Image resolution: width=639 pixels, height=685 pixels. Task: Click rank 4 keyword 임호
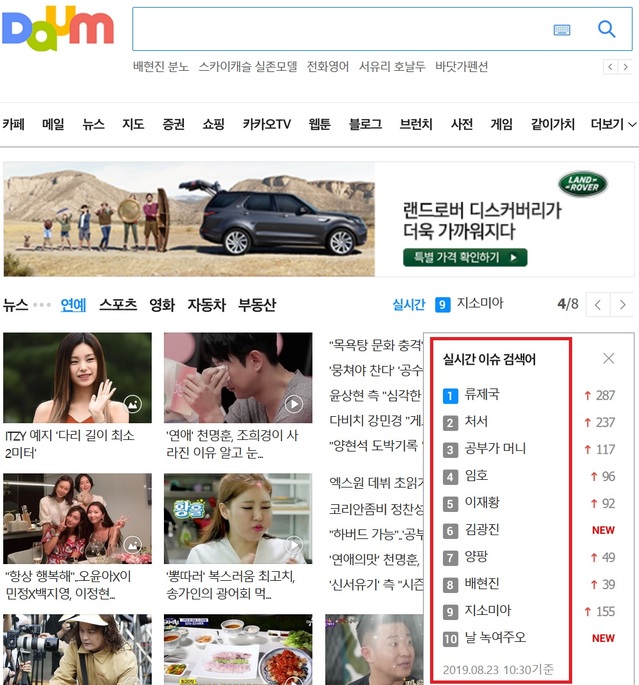click(476, 475)
